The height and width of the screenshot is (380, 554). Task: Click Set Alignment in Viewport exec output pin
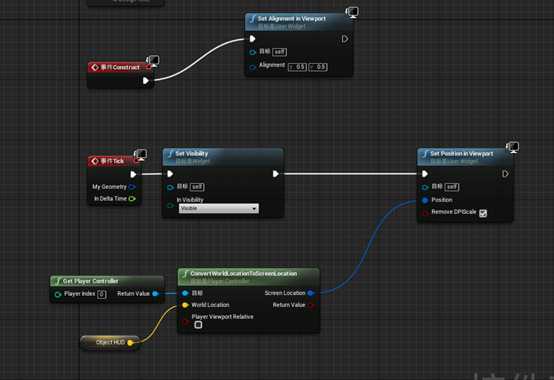345,39
